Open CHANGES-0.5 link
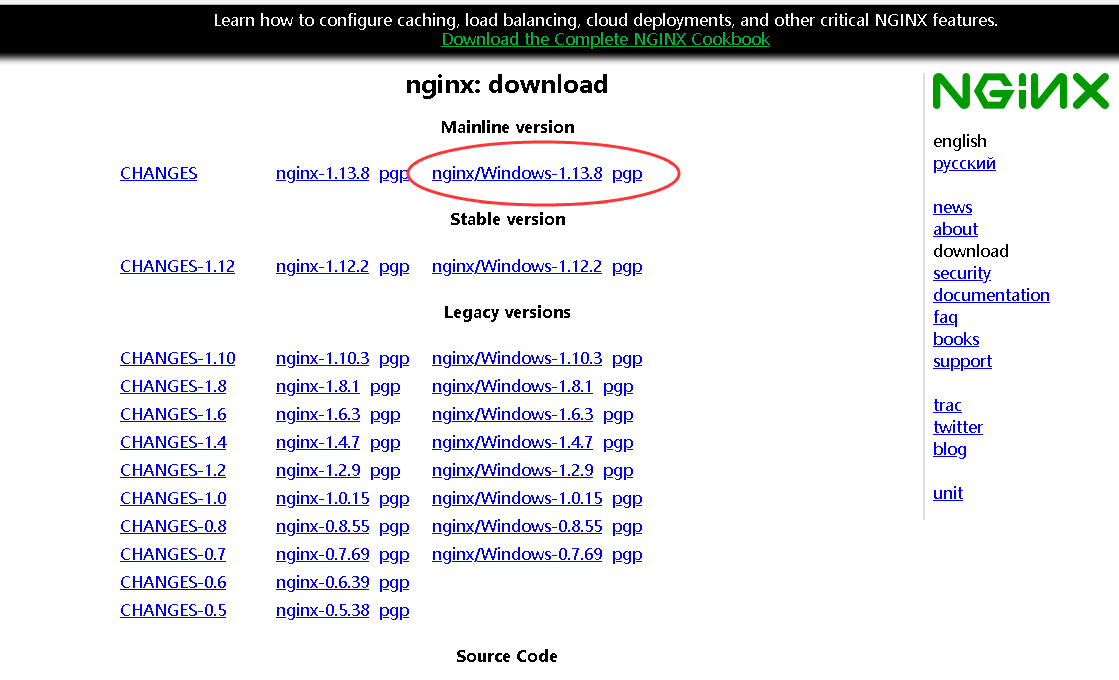Image resolution: width=1119 pixels, height=680 pixels. click(x=173, y=610)
